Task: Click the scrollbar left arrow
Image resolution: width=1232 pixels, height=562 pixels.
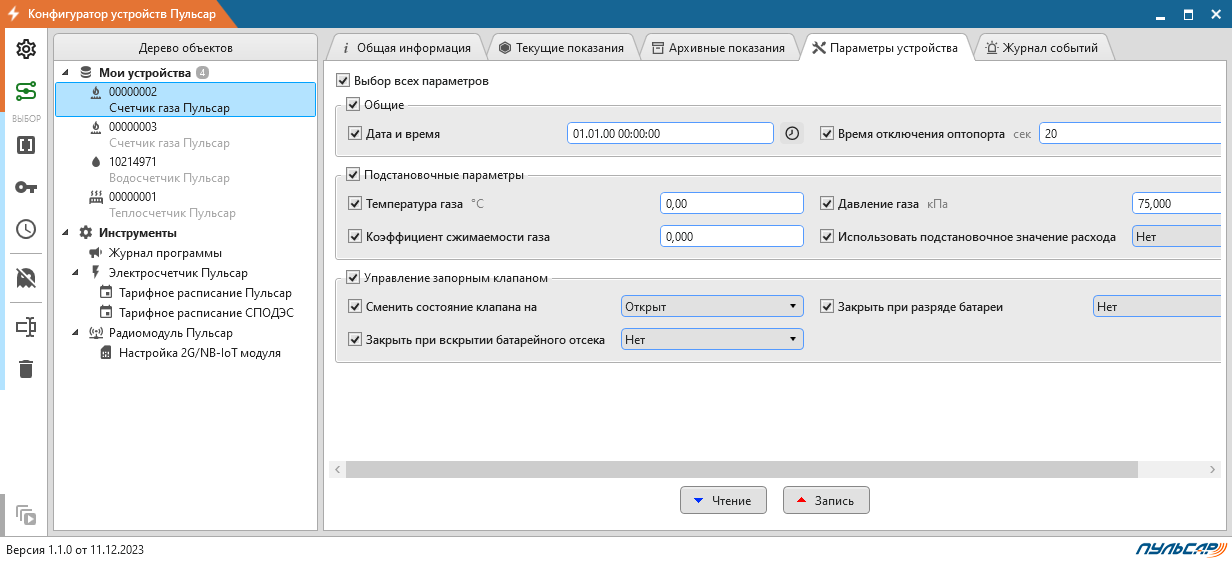Action: pyautogui.click(x=337, y=469)
